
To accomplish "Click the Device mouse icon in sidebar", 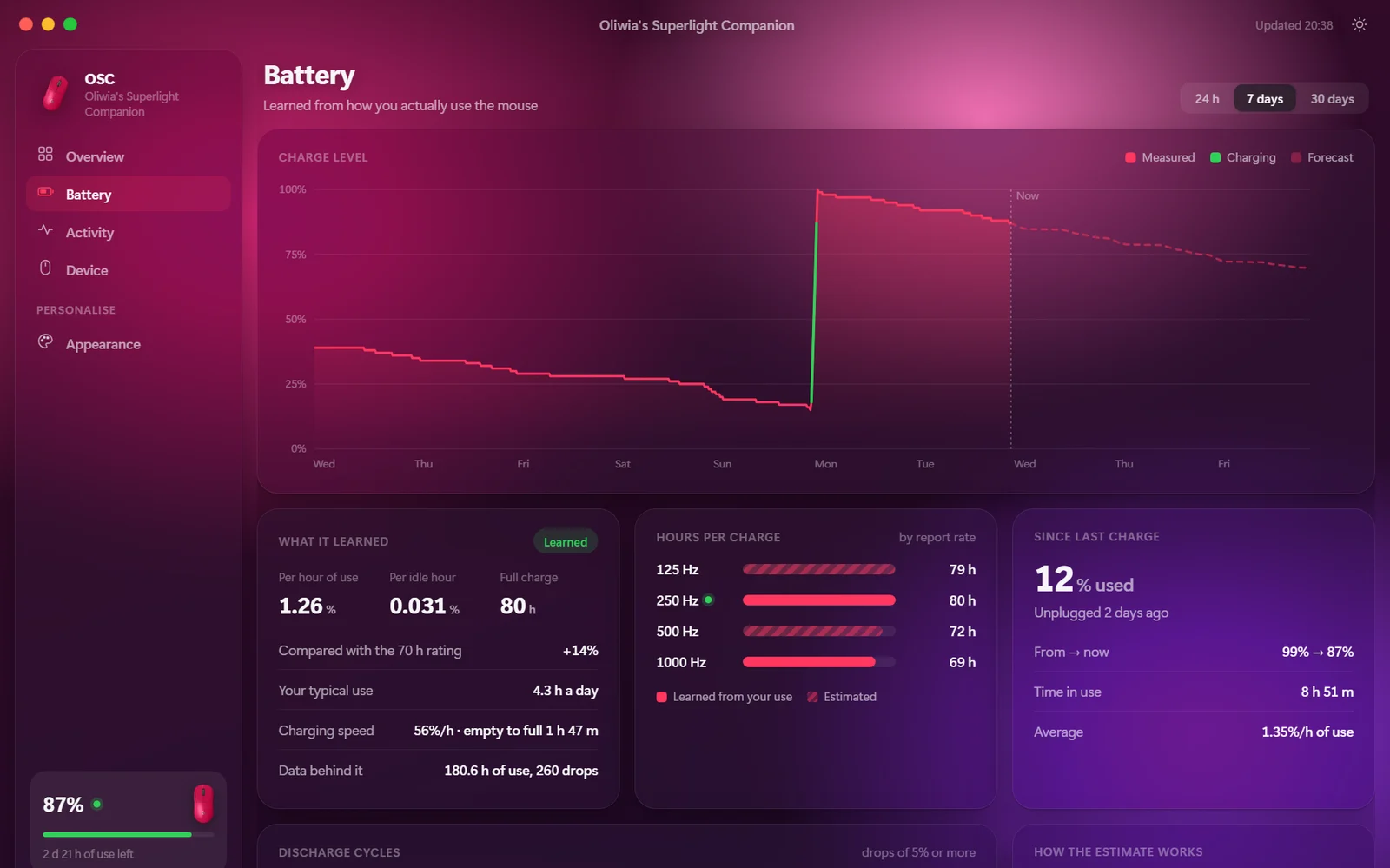I will [45, 268].
